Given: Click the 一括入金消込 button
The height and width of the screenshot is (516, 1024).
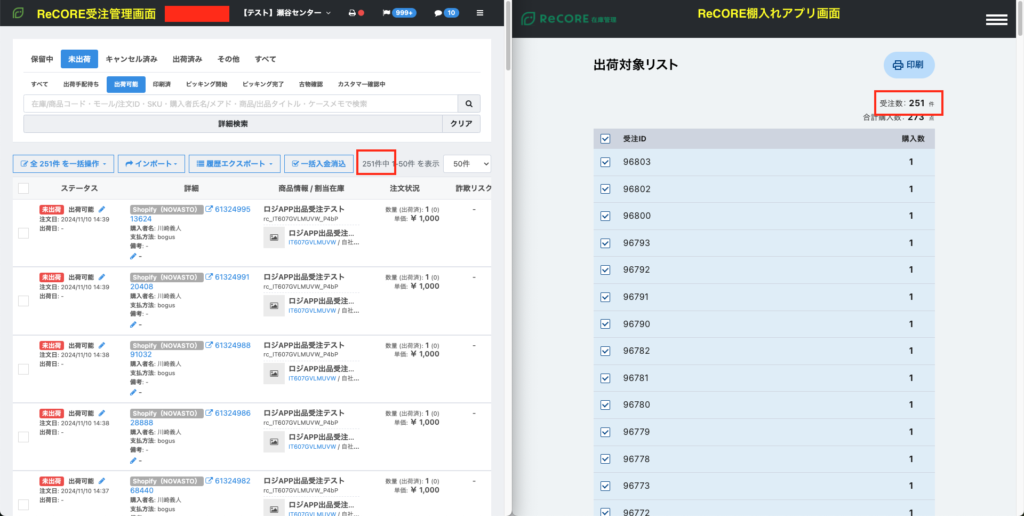Looking at the screenshot, I should (x=319, y=164).
